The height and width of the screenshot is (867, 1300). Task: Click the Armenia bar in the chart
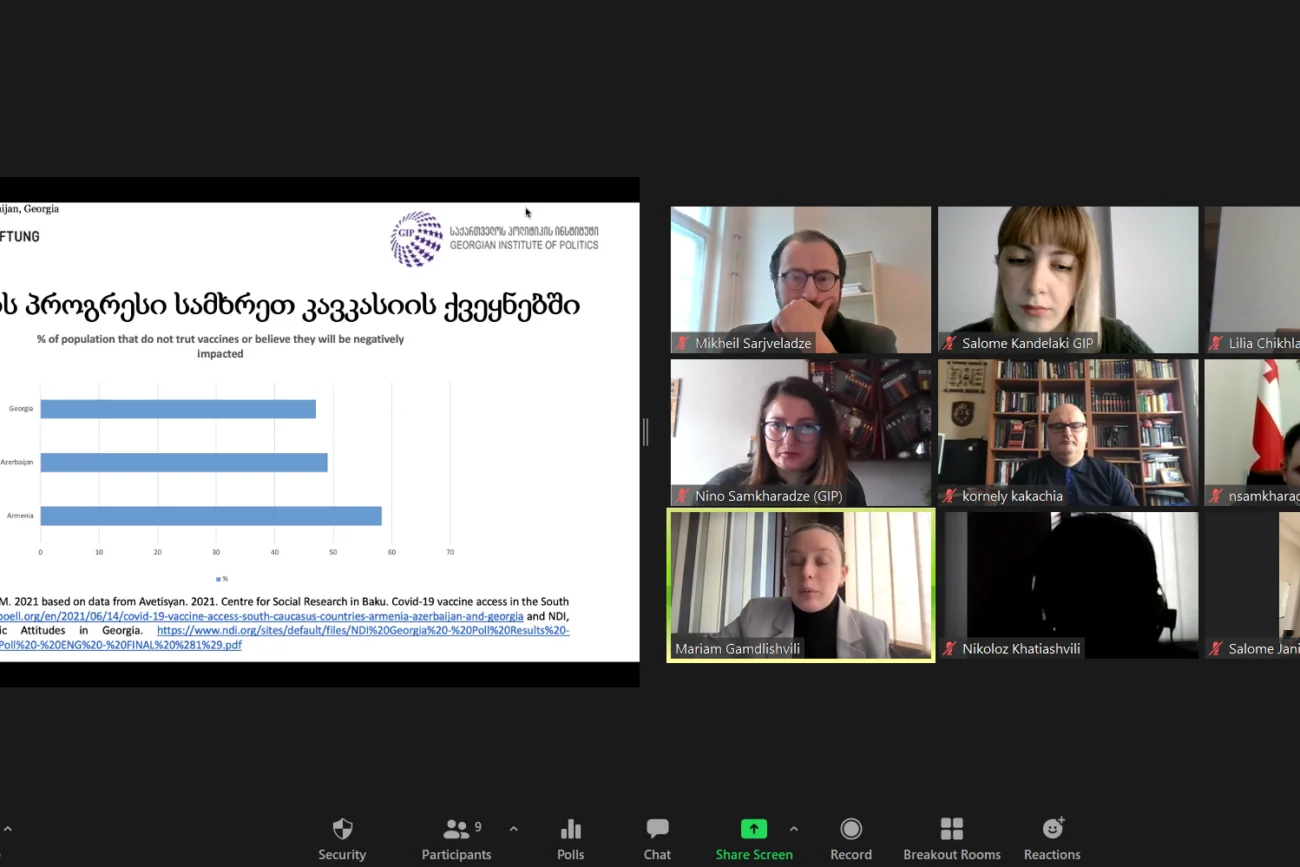pyautogui.click(x=210, y=516)
